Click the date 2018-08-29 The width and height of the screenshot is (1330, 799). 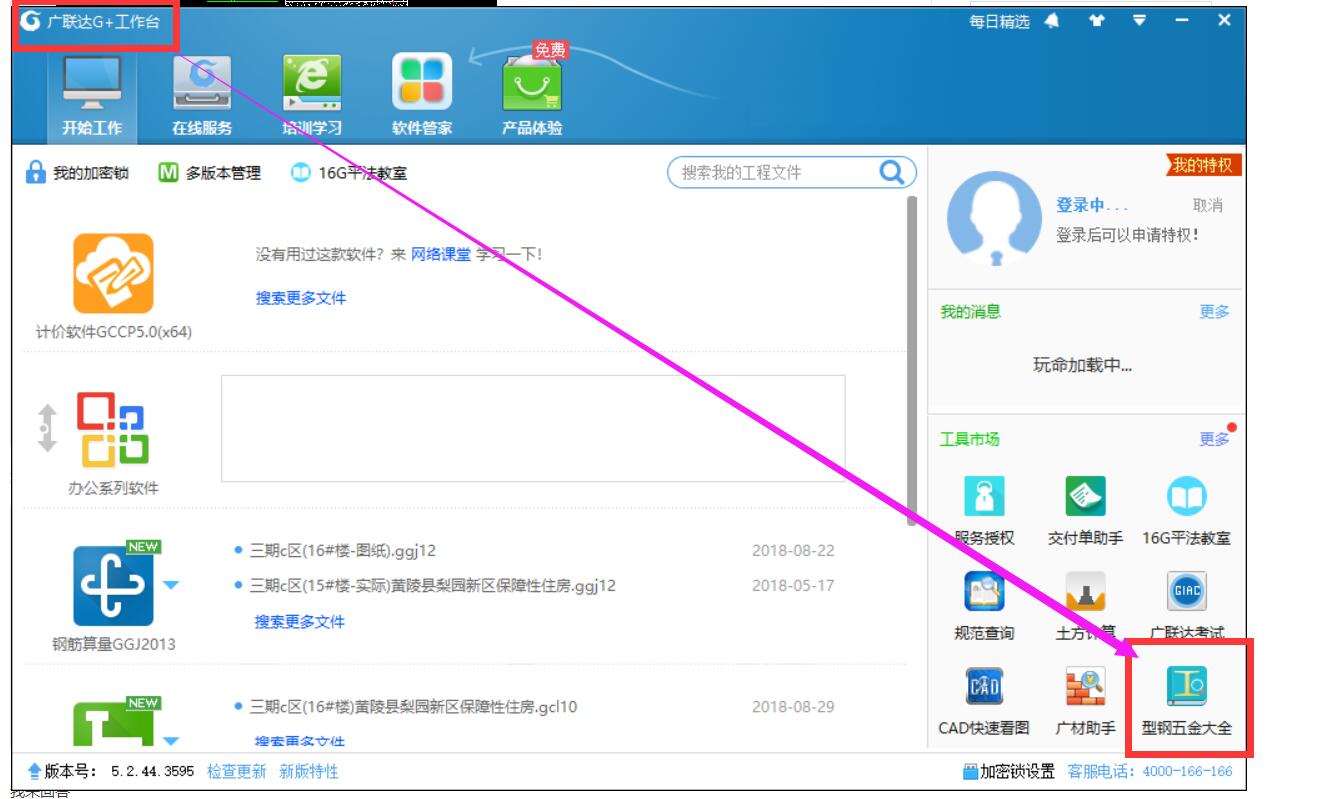[x=793, y=706]
